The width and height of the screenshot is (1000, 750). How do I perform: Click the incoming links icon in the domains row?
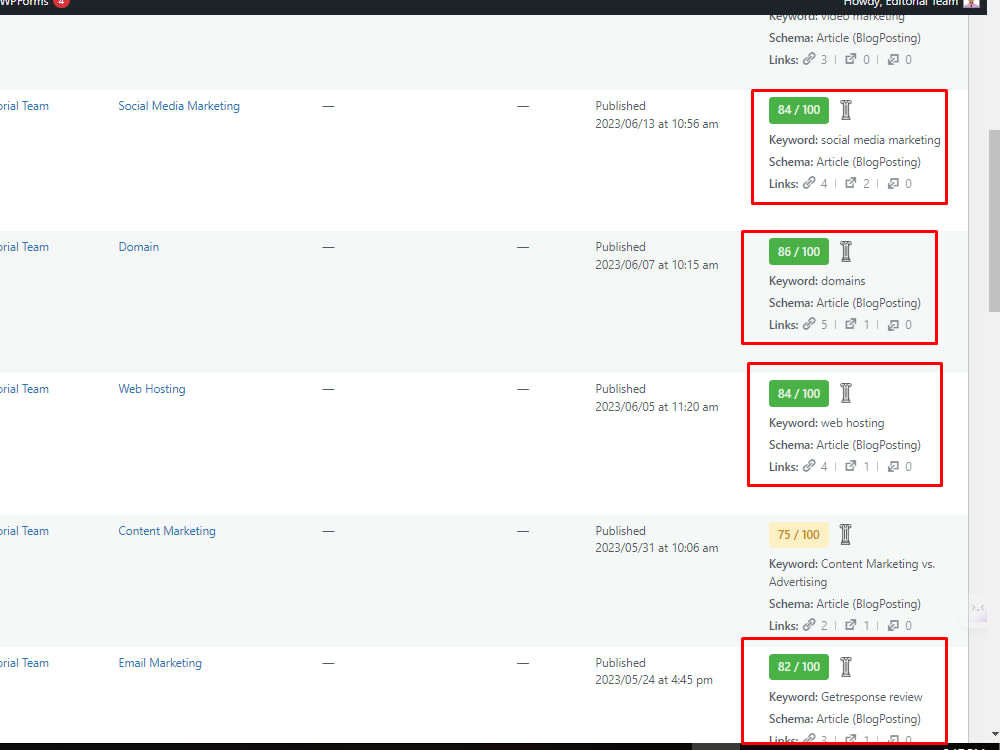pyautogui.click(x=893, y=325)
